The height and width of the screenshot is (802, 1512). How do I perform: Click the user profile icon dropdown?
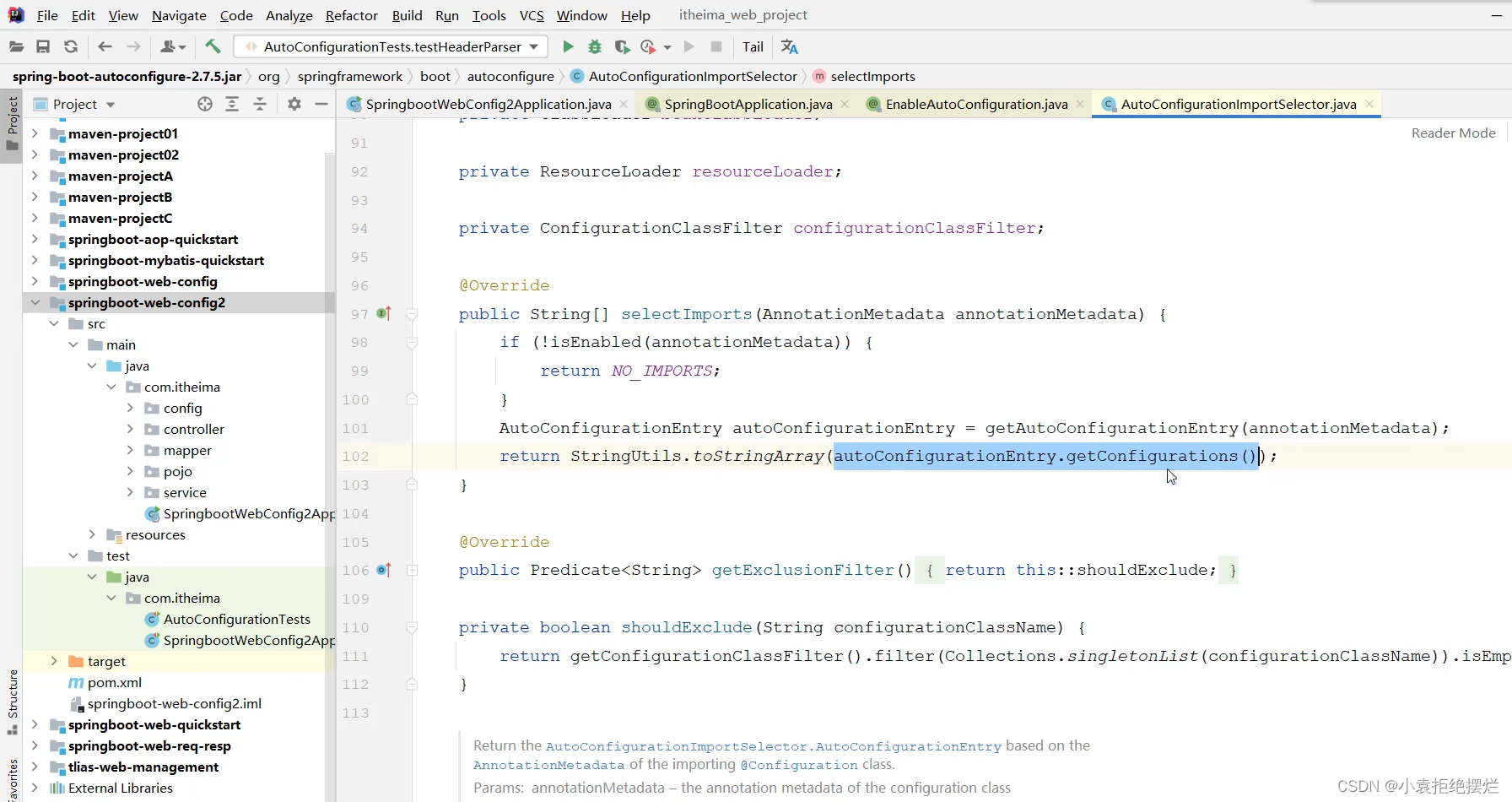coord(173,46)
